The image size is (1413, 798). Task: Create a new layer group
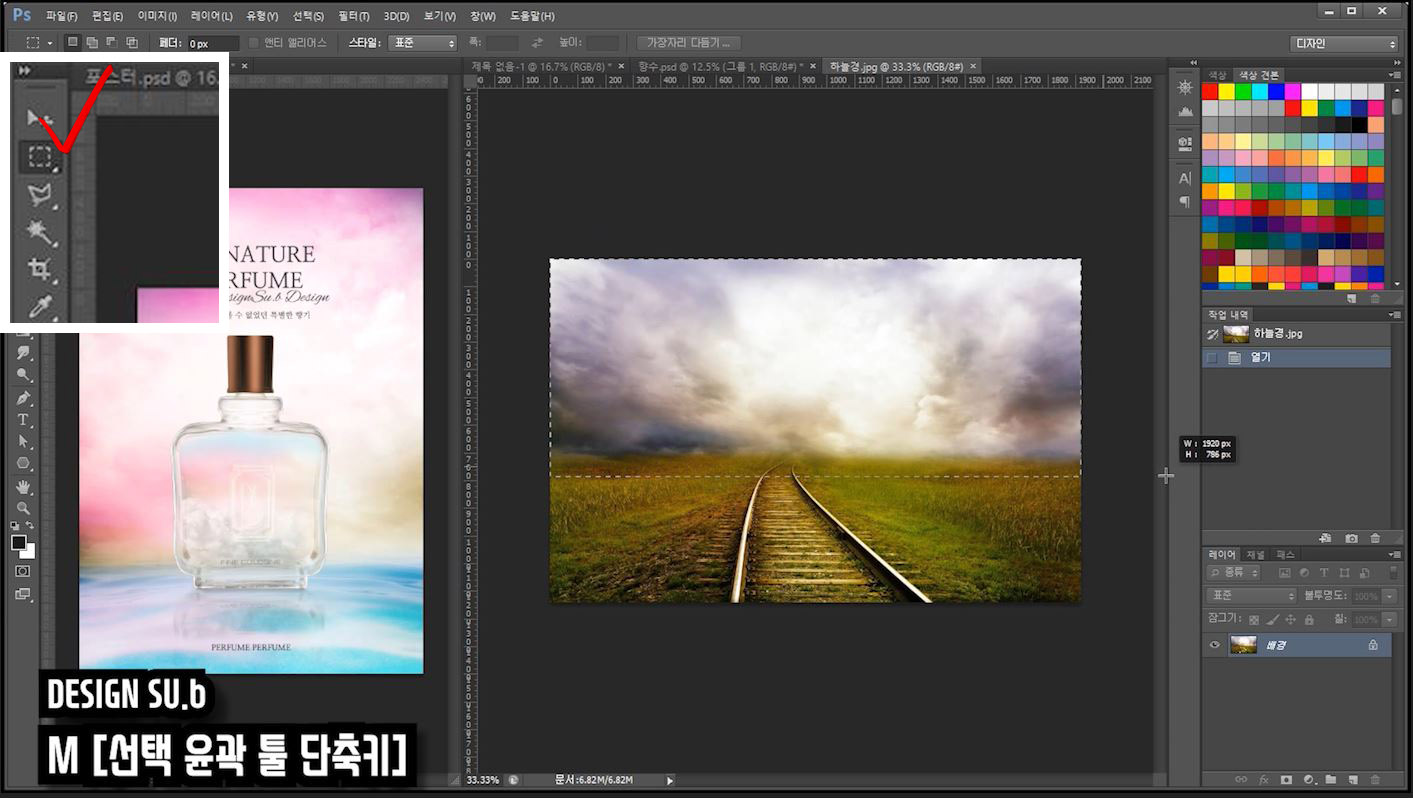(1331, 779)
